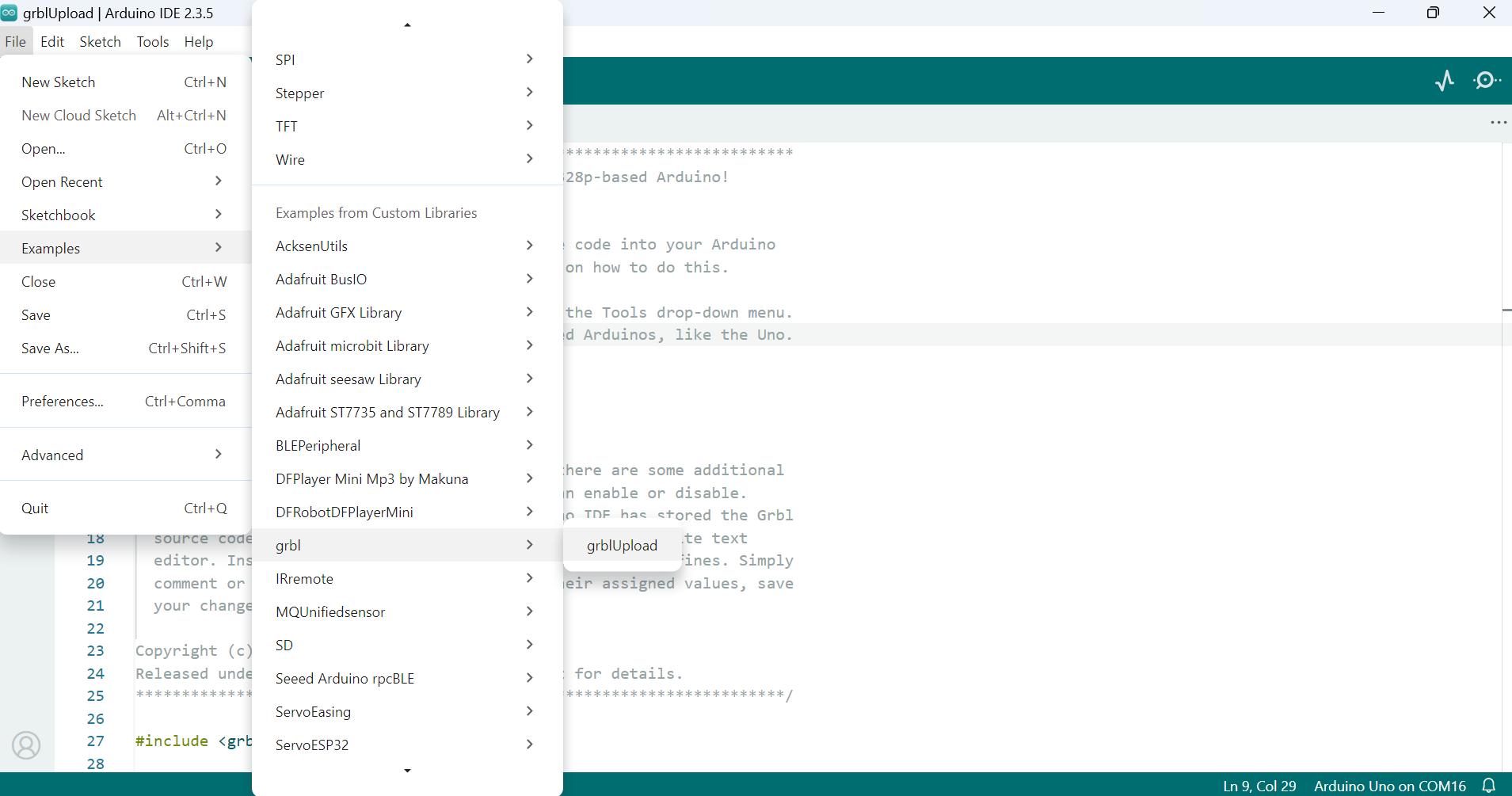The width and height of the screenshot is (1512, 796).
Task: Select Open... menu entry
Action: pyautogui.click(x=125, y=149)
